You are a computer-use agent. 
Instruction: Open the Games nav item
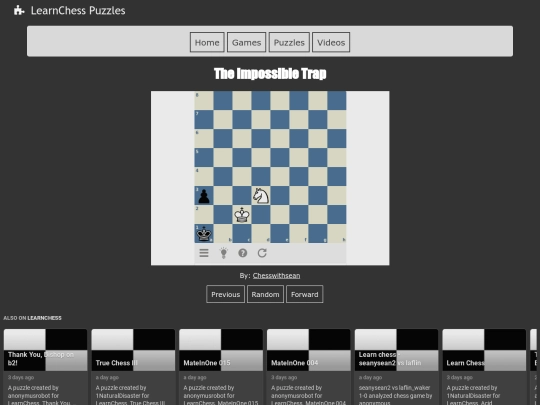247,42
